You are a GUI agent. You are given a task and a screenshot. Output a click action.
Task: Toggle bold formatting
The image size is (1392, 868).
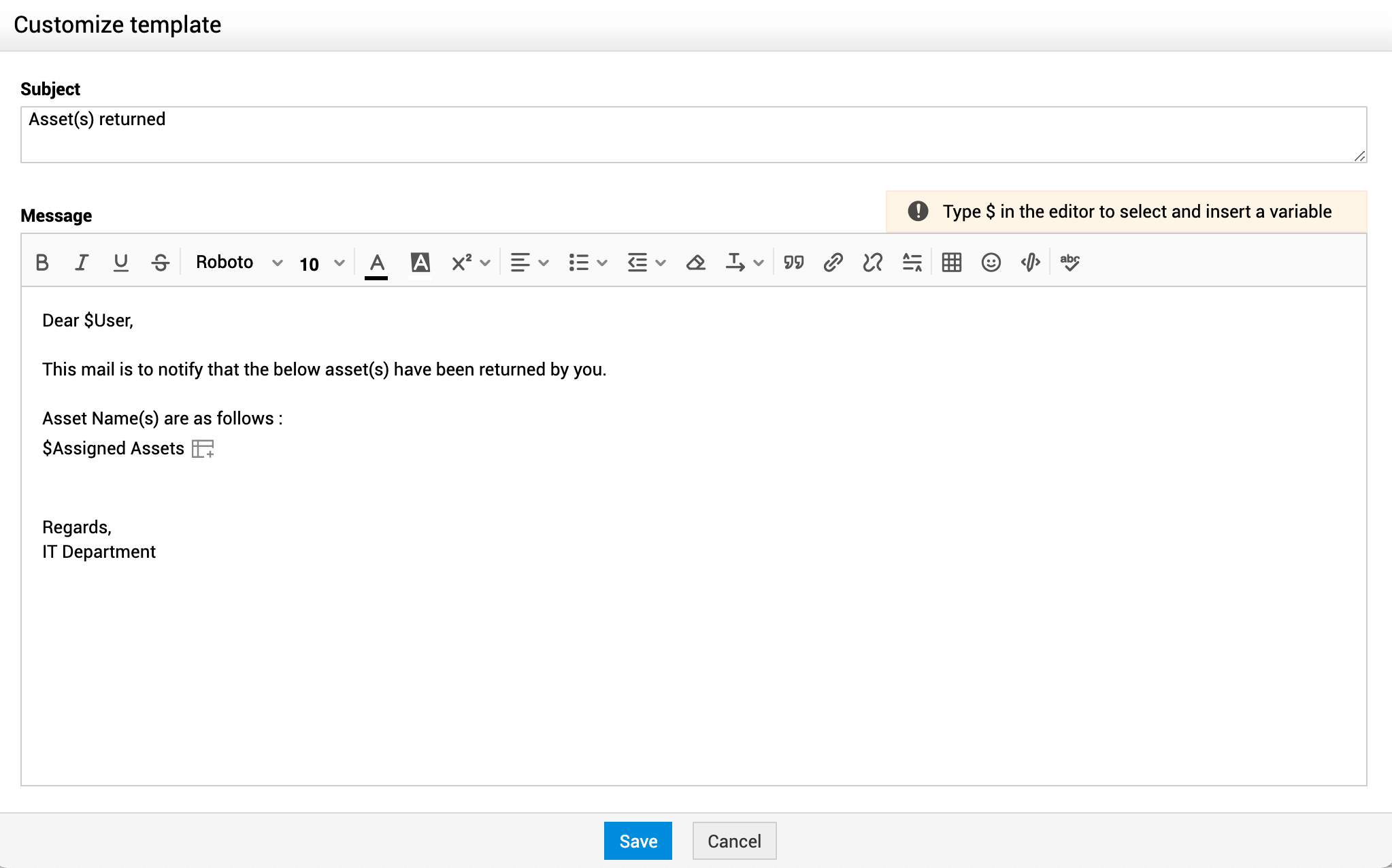(x=42, y=263)
